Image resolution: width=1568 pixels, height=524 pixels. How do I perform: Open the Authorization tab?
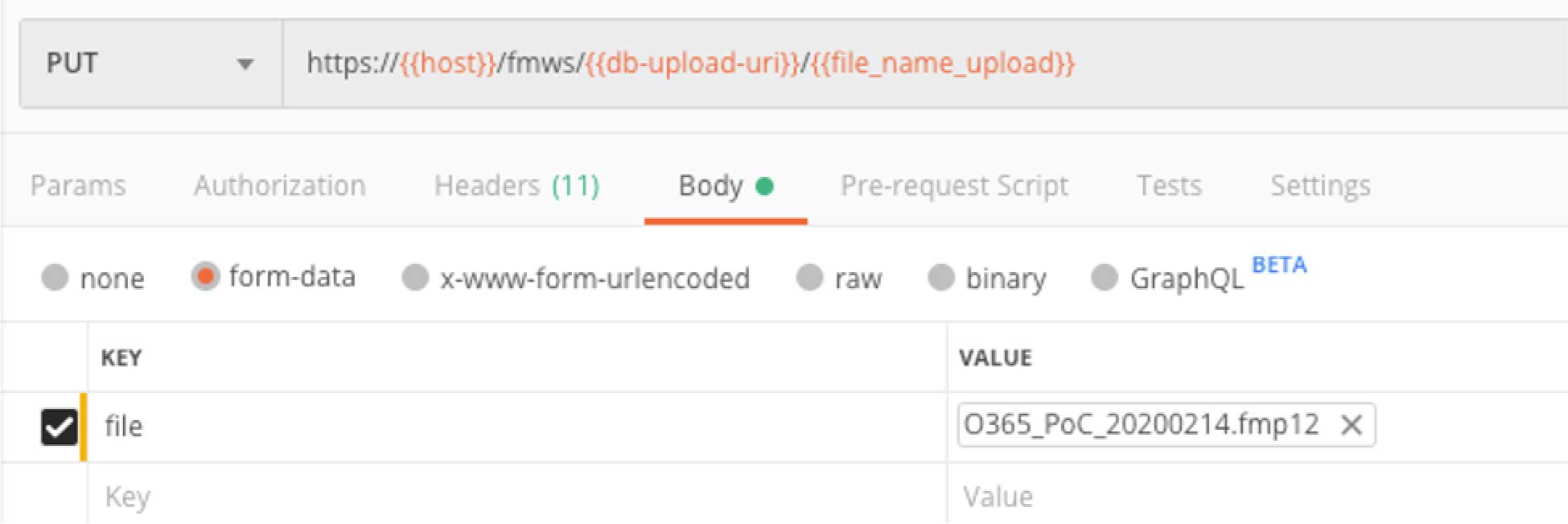[279, 185]
